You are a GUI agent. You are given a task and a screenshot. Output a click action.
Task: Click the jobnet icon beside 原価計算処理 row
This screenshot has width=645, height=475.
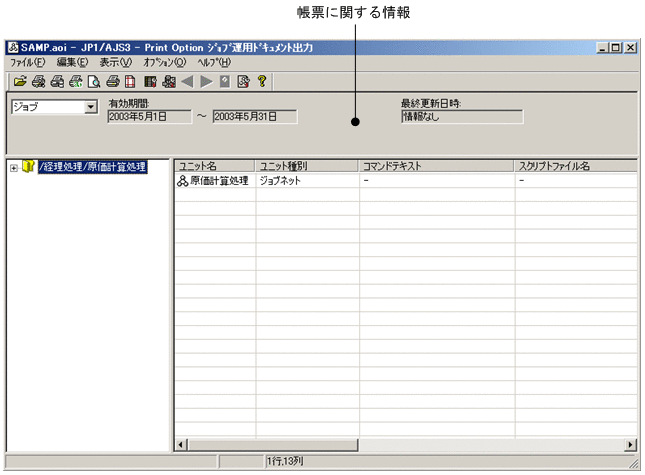point(182,181)
